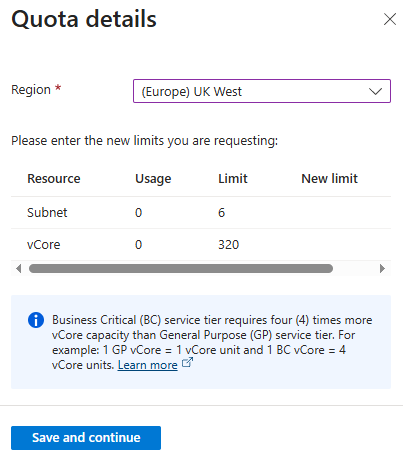This screenshot has width=403, height=460.
Task: Click the blue info icon
Action: pos(36,320)
